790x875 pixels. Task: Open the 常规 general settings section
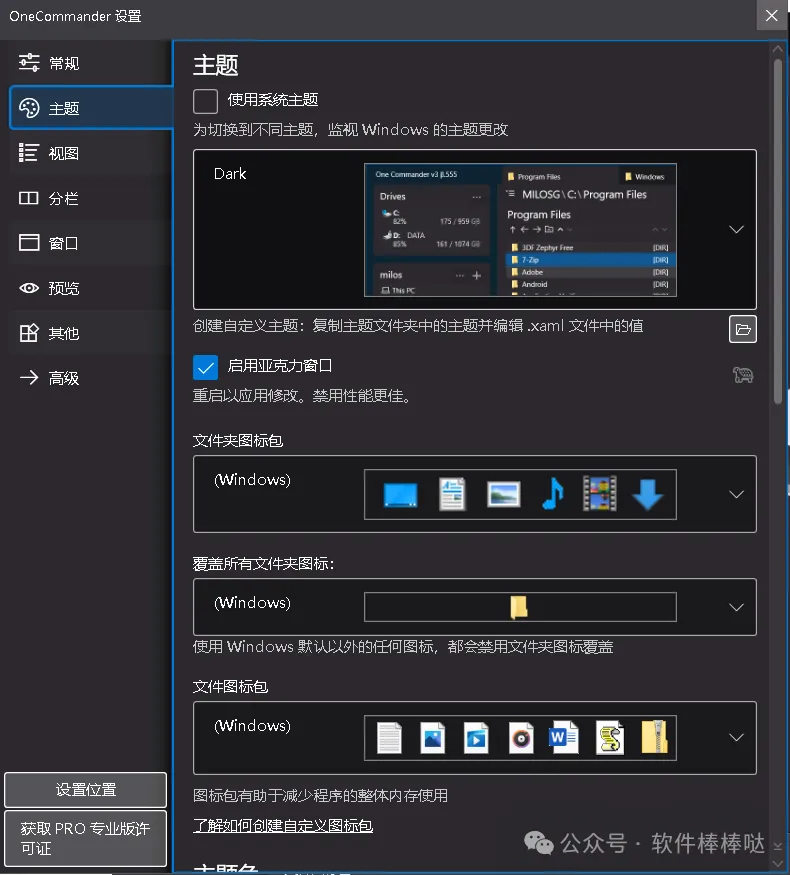coord(89,63)
